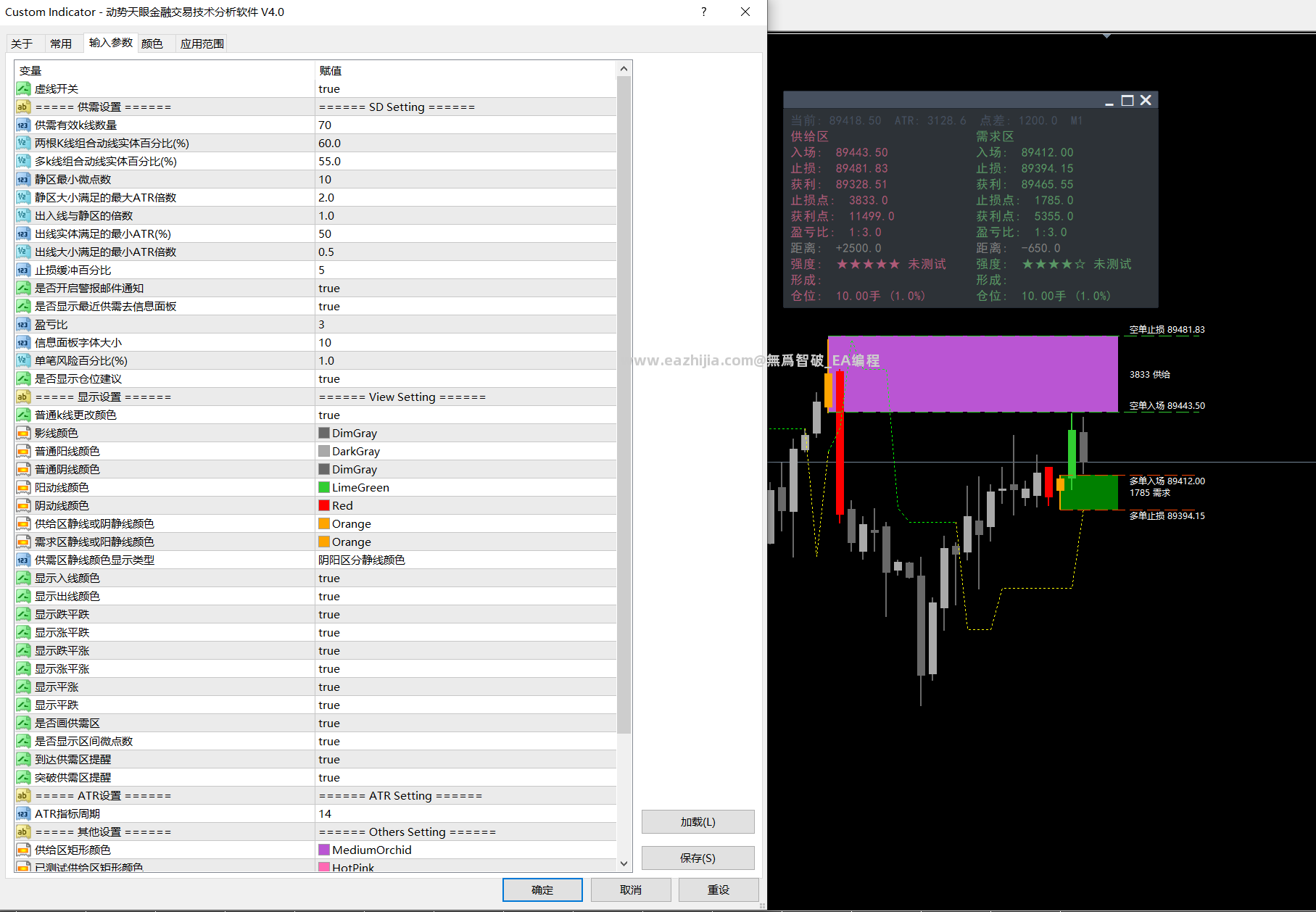Click the icon beside 止损缓冲百分比
1316x912 pixels.
tap(23, 270)
